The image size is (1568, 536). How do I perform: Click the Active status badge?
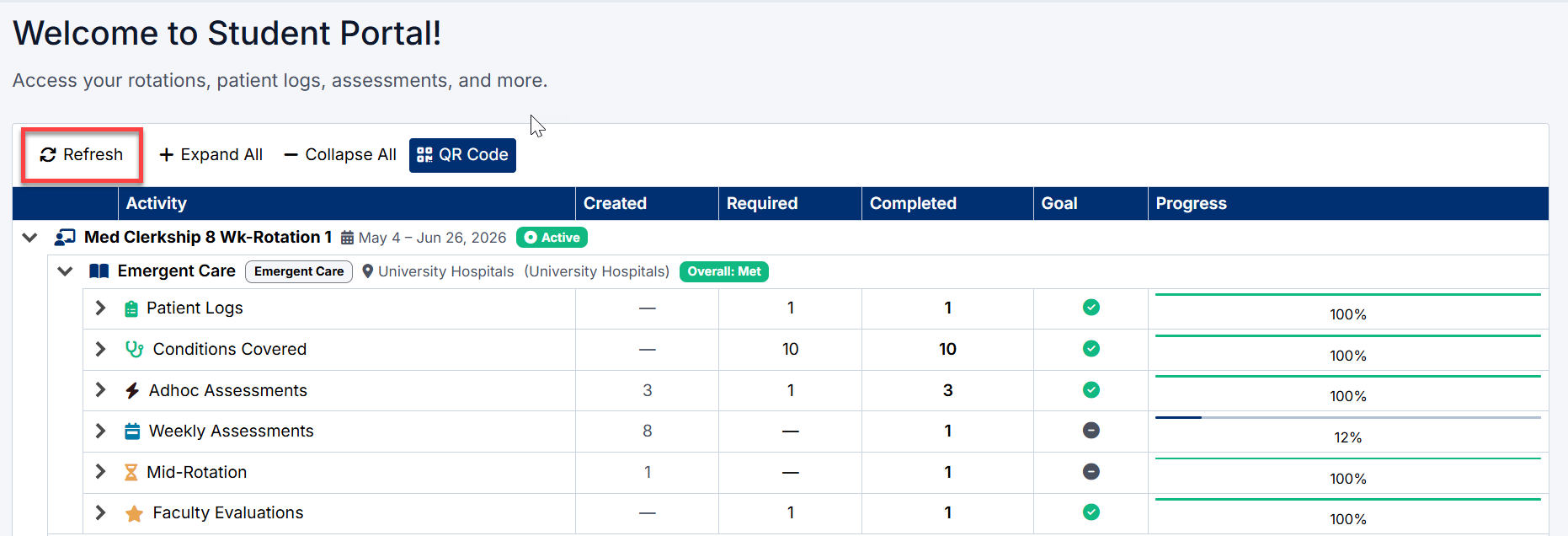(552, 238)
